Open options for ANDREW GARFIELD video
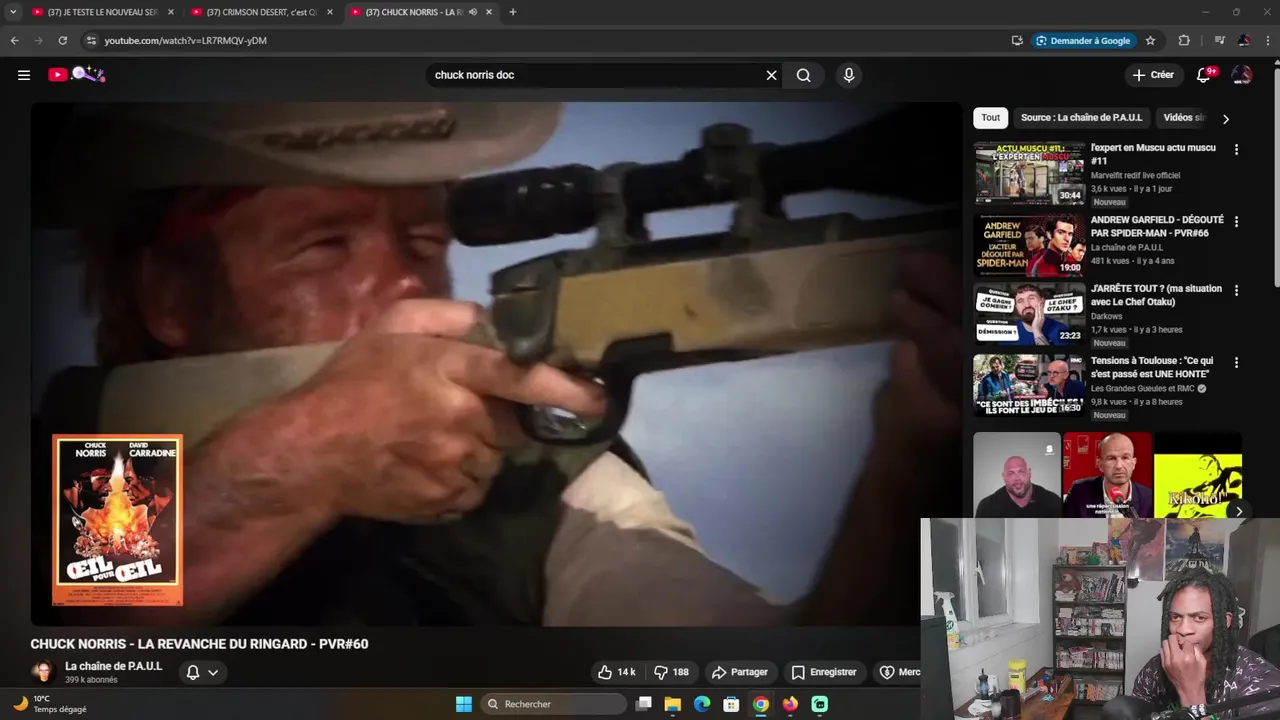Viewport: 1280px width, 720px height. pyautogui.click(x=1236, y=222)
